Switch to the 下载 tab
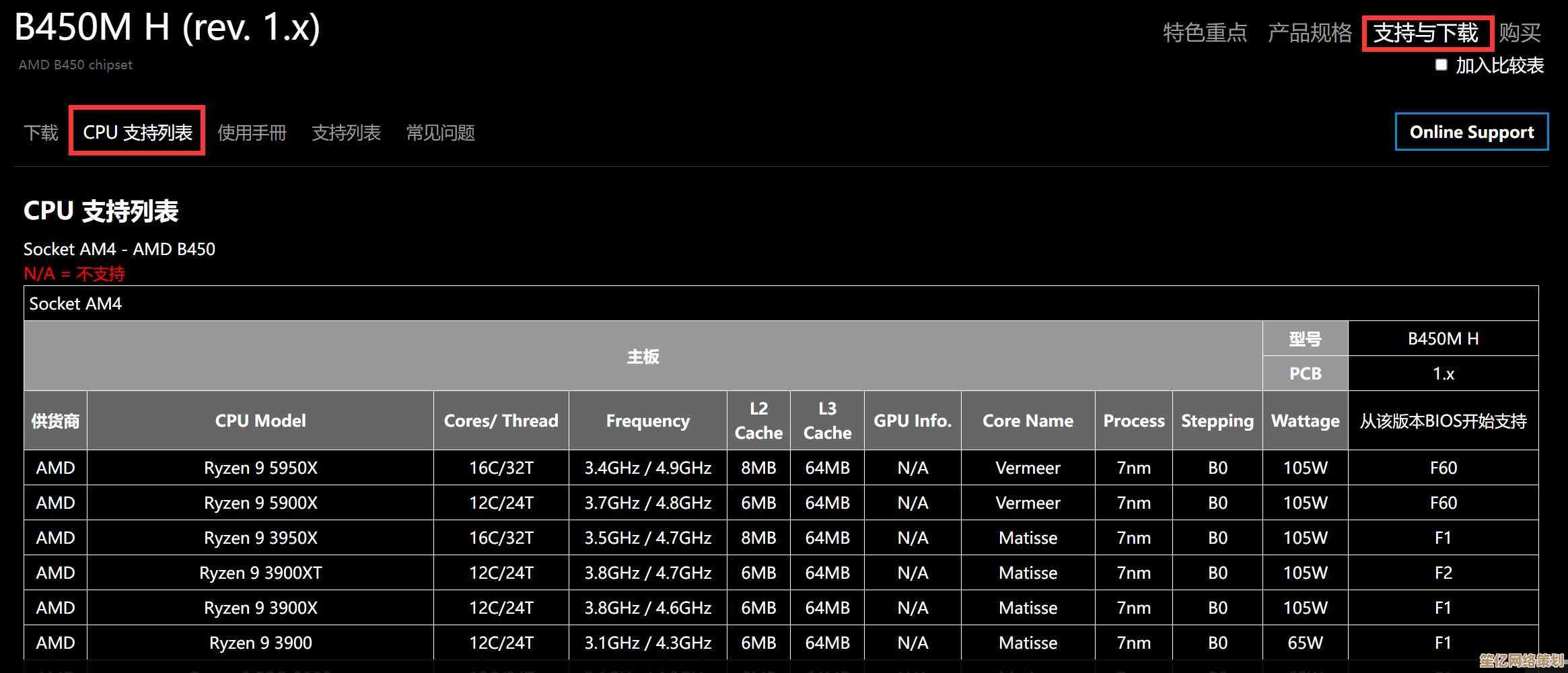 41,133
